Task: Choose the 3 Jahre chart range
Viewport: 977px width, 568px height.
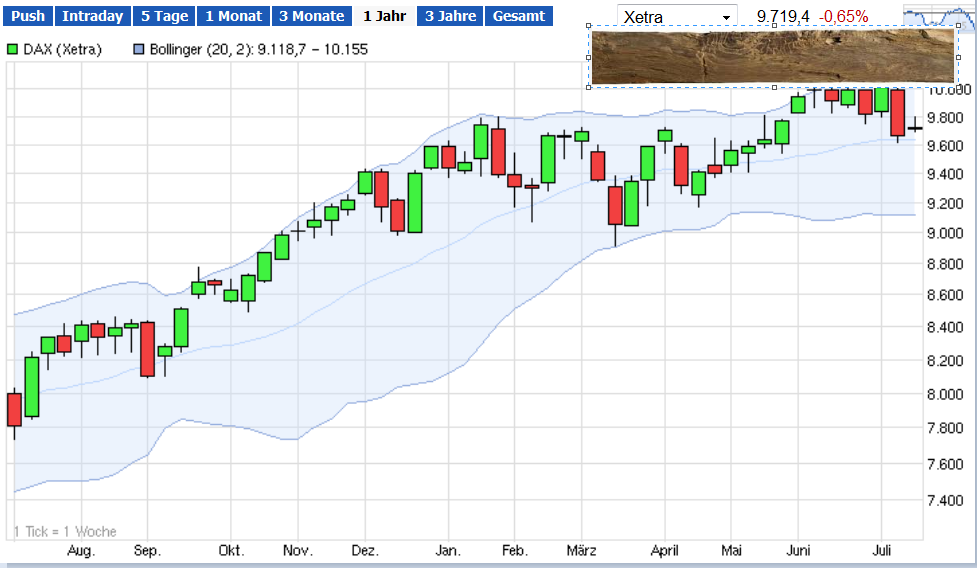Action: [450, 16]
